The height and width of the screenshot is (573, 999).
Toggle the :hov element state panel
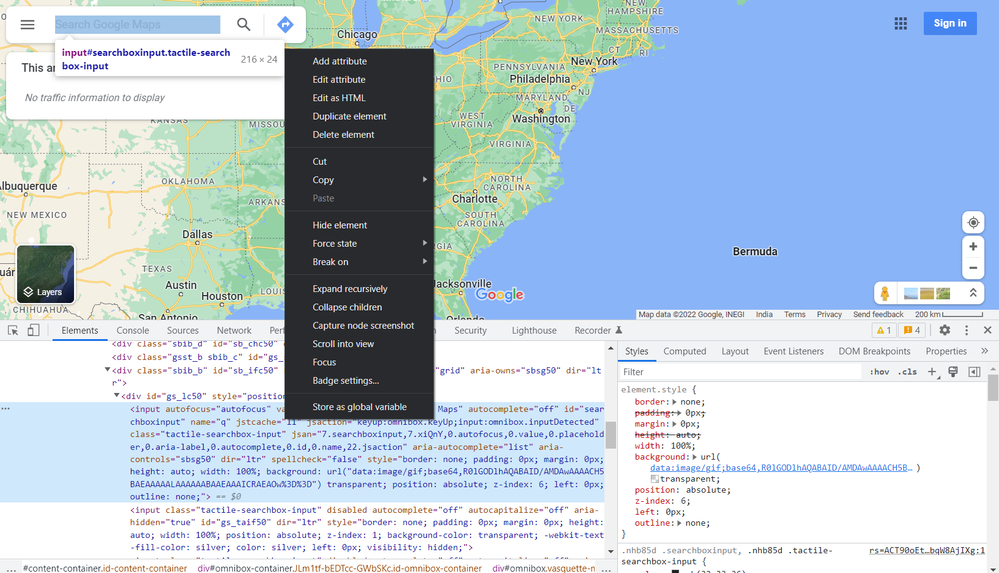tap(879, 372)
